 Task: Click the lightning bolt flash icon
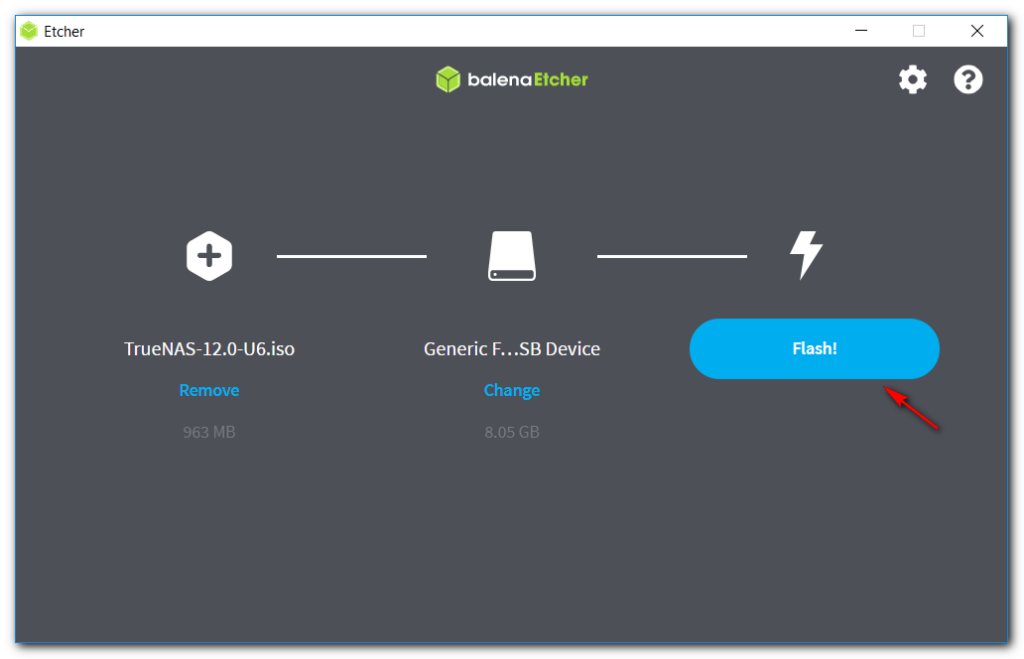[x=806, y=256]
